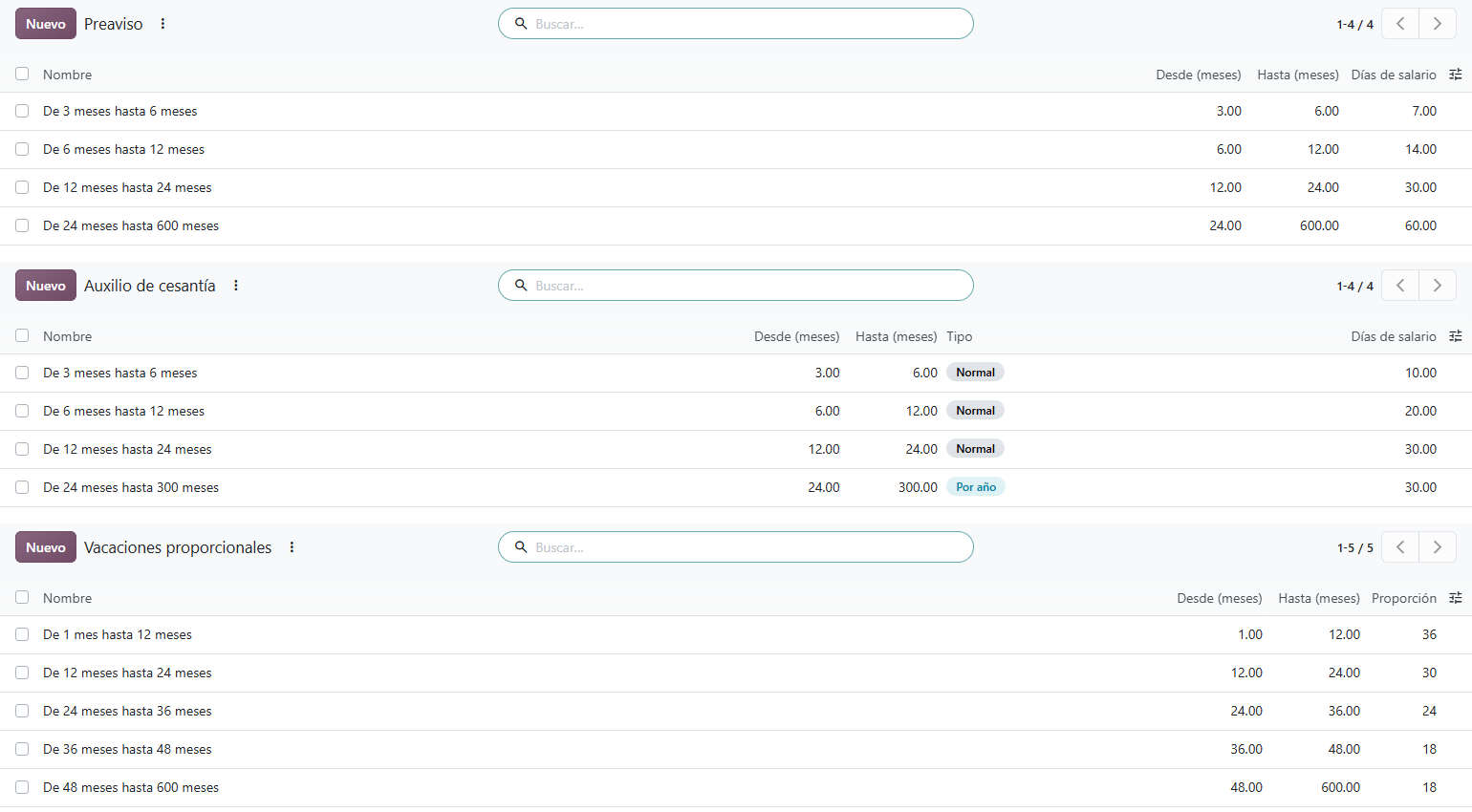
Task: Click the Preaviso pager counter 1-4 / 4
Action: tap(1354, 25)
